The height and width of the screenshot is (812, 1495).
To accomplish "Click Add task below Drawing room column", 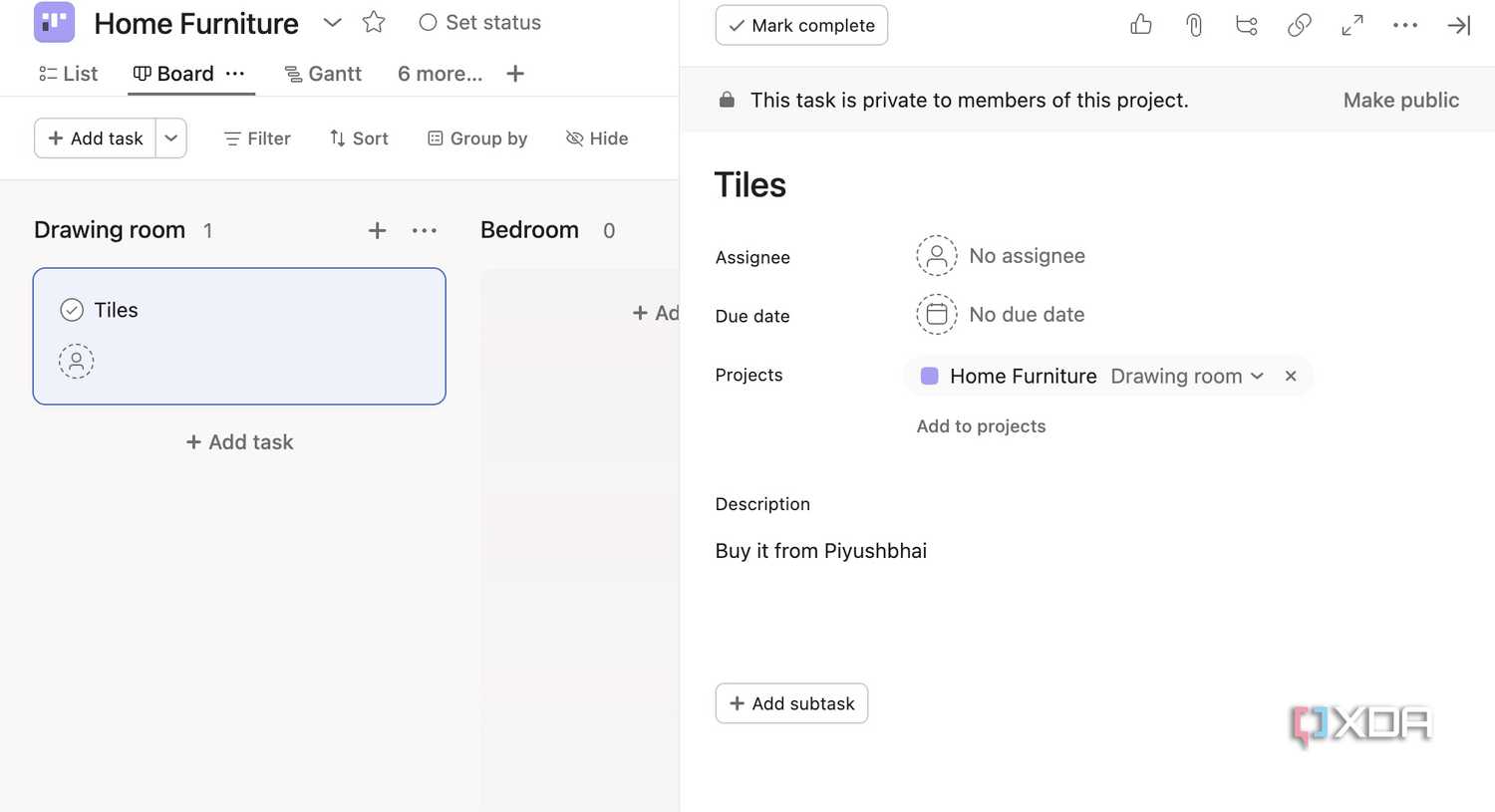I will click(x=239, y=442).
